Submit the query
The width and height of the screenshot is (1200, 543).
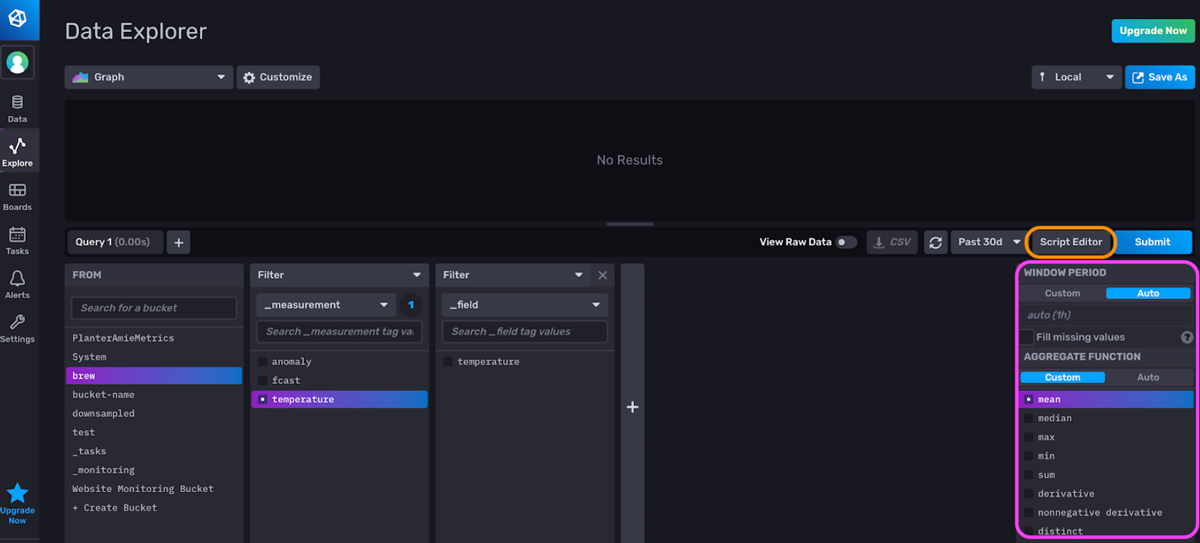tap(1152, 242)
